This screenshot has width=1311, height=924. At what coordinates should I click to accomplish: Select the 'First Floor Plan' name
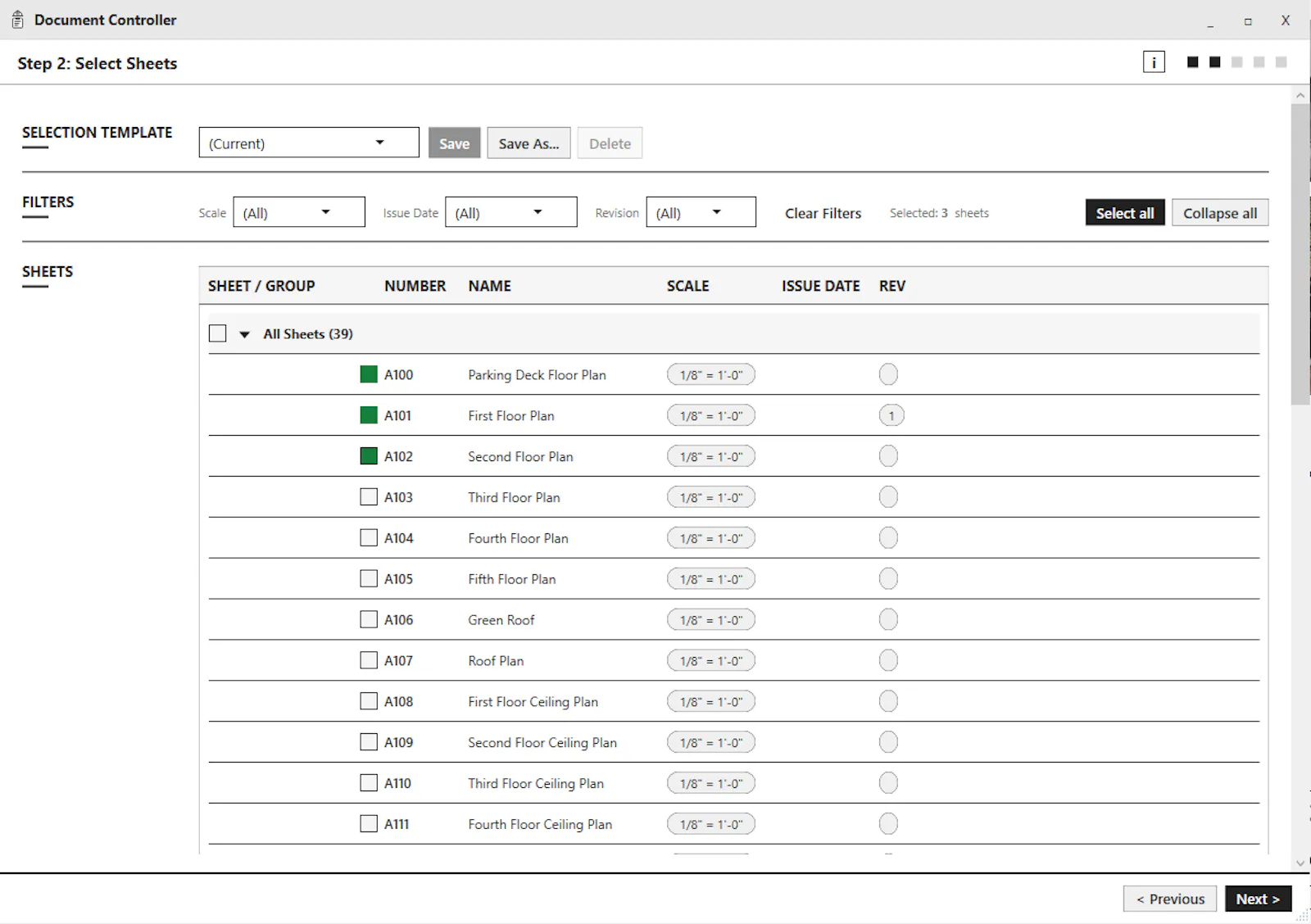[510, 415]
